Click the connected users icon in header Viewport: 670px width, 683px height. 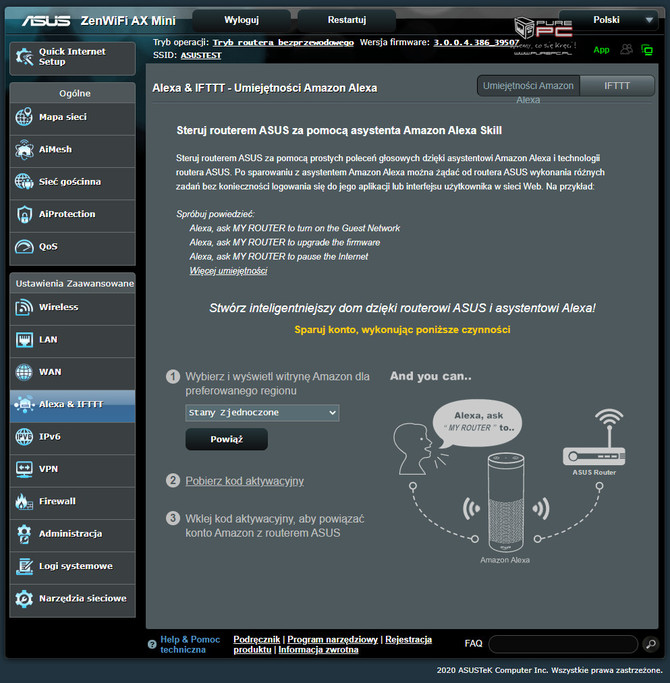click(x=626, y=49)
